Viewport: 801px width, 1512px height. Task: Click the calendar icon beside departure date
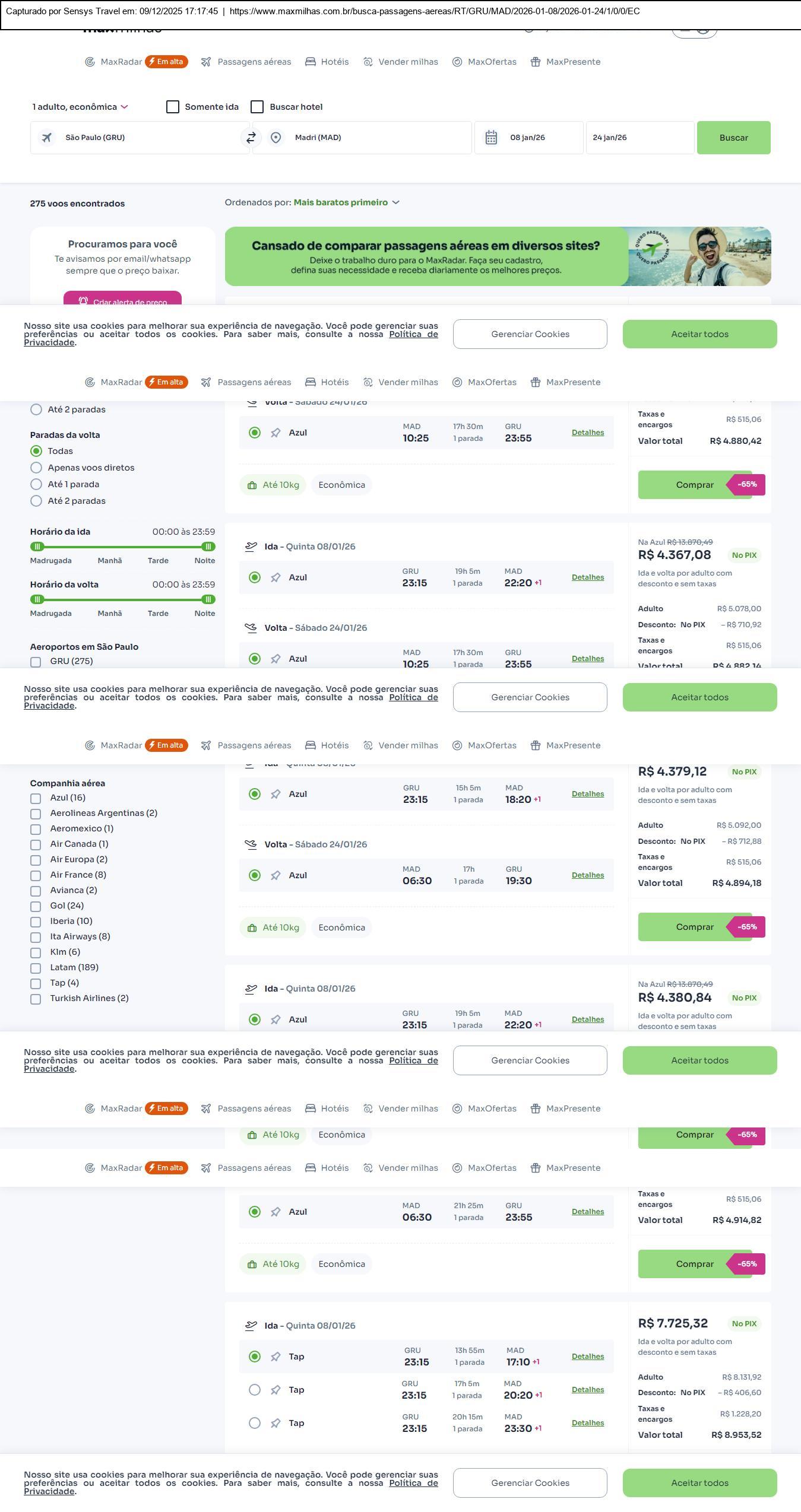[x=491, y=138]
